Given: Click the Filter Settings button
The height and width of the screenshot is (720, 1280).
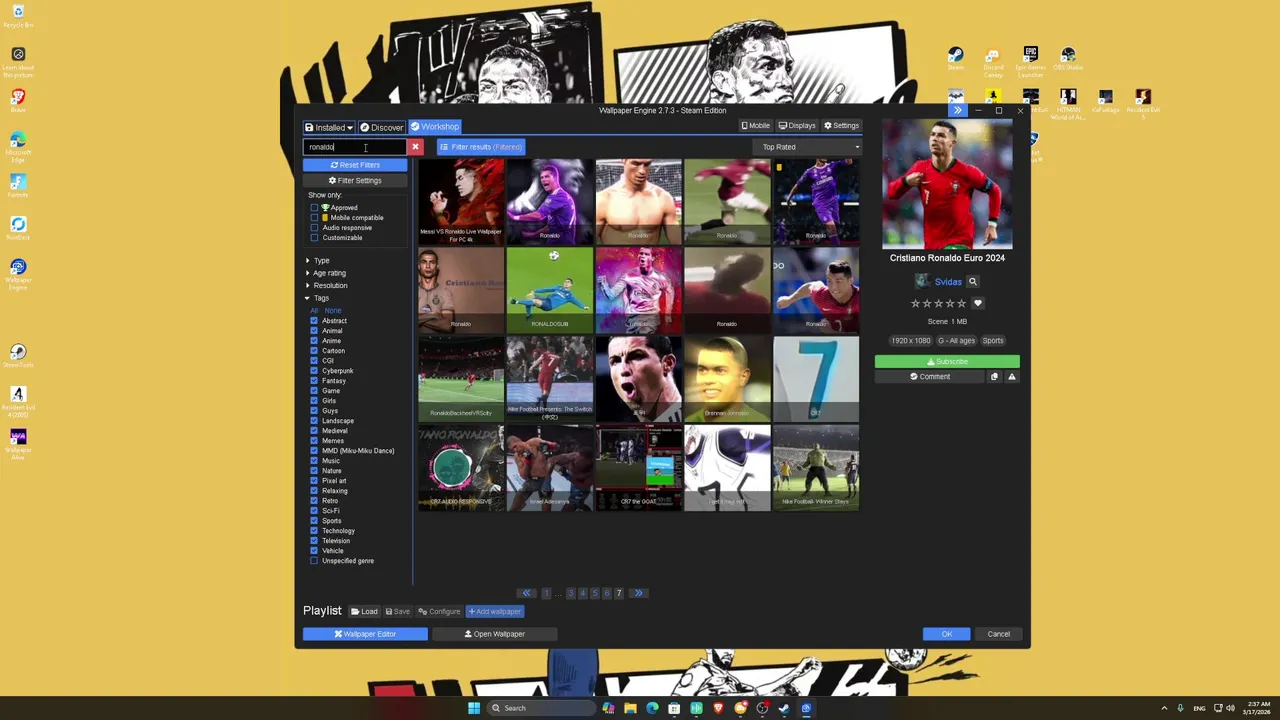Looking at the screenshot, I should 355,180.
